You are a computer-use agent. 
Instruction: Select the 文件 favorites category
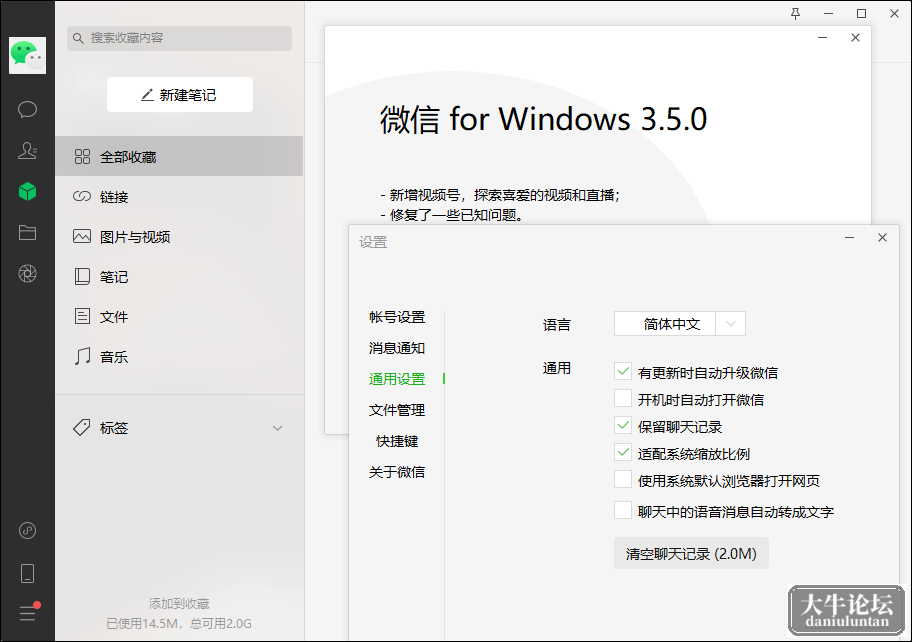(x=179, y=316)
